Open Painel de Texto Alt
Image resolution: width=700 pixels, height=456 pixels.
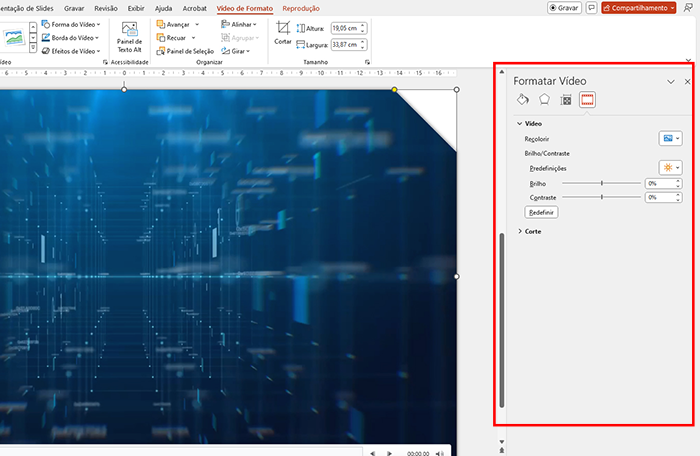point(130,37)
